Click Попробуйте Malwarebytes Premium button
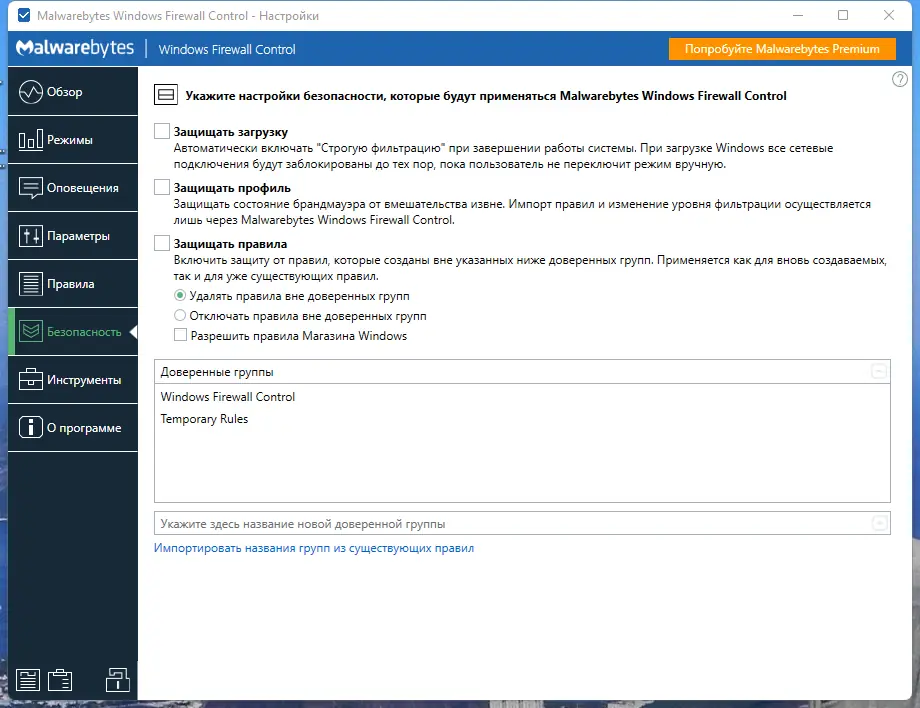Screen dimensions: 920x708 point(782,49)
